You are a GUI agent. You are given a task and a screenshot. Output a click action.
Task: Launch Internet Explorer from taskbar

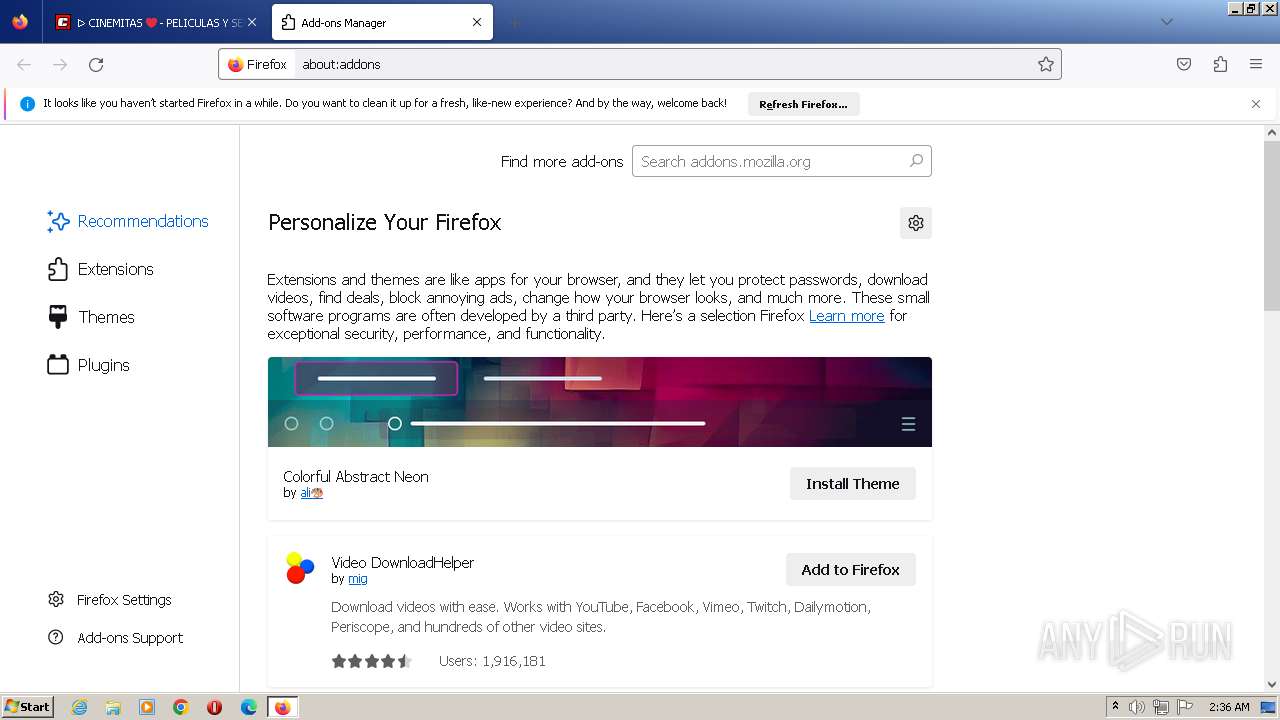coord(79,707)
